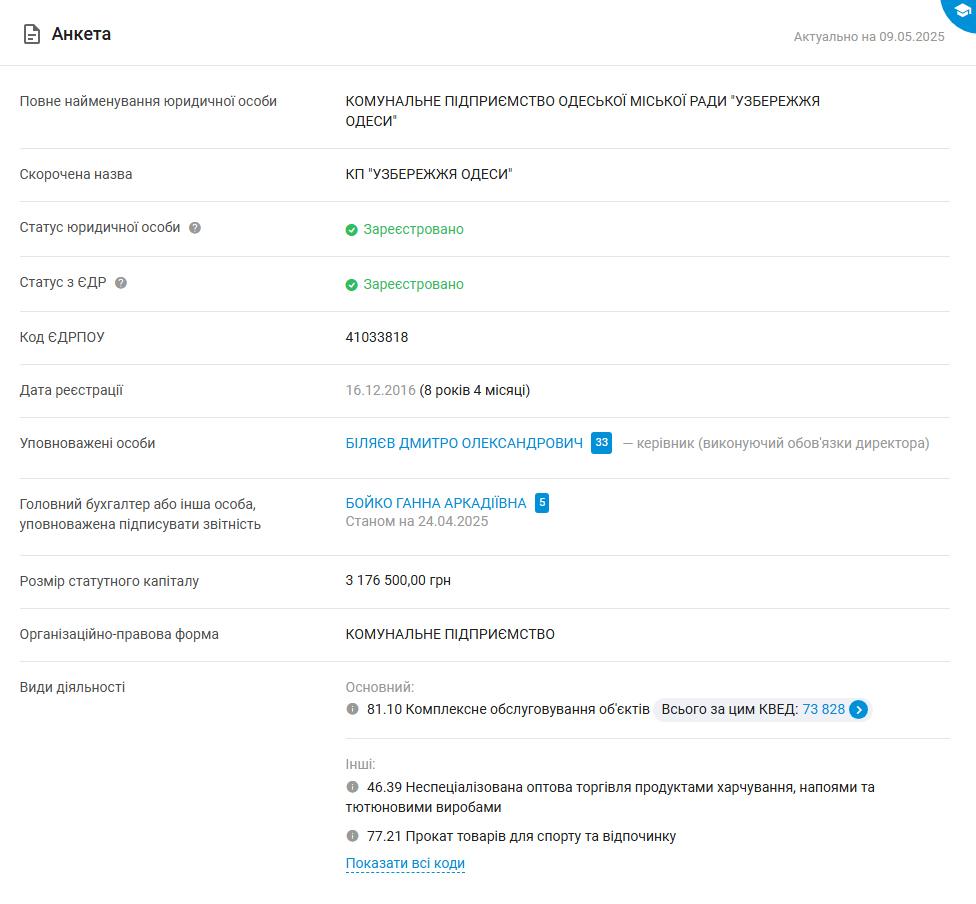The width and height of the screenshot is (976, 904).
Task: Click the 5 badge beside Бойко
Action: pos(542,502)
